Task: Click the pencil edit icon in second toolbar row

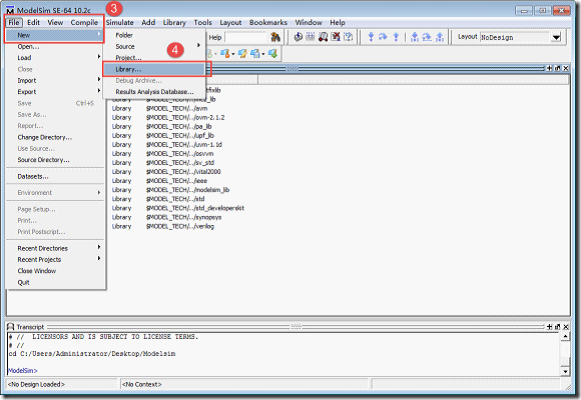Action: pos(242,54)
